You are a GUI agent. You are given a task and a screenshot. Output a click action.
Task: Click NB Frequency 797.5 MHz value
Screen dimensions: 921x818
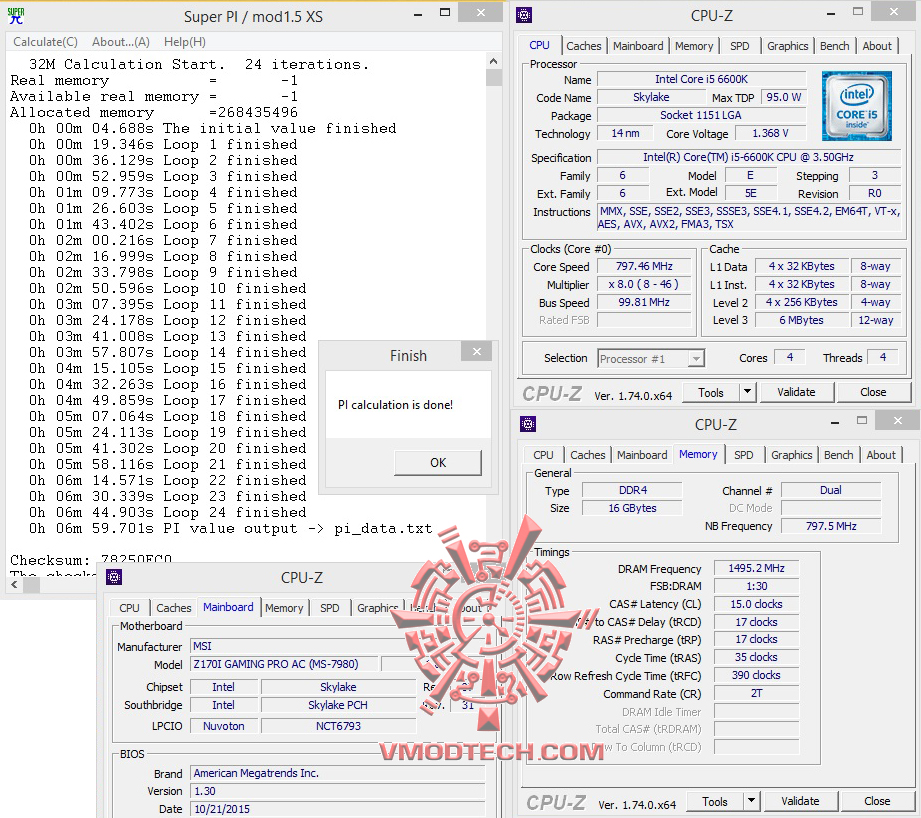pyautogui.click(x=831, y=526)
